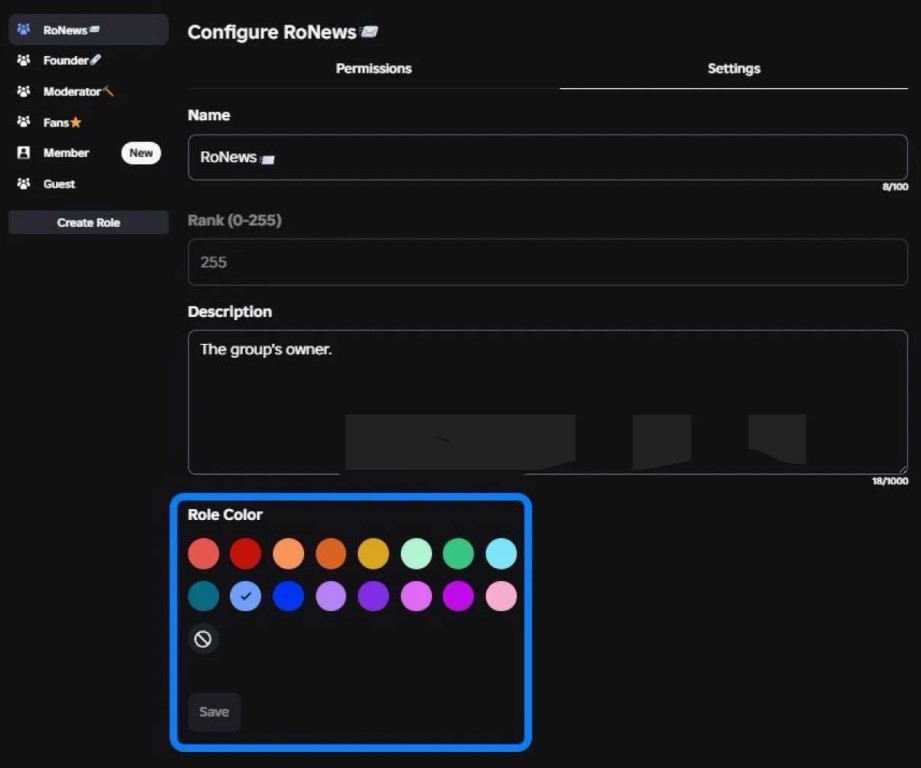Choose the gold yellow role color
The image size is (921, 768).
tap(373, 554)
